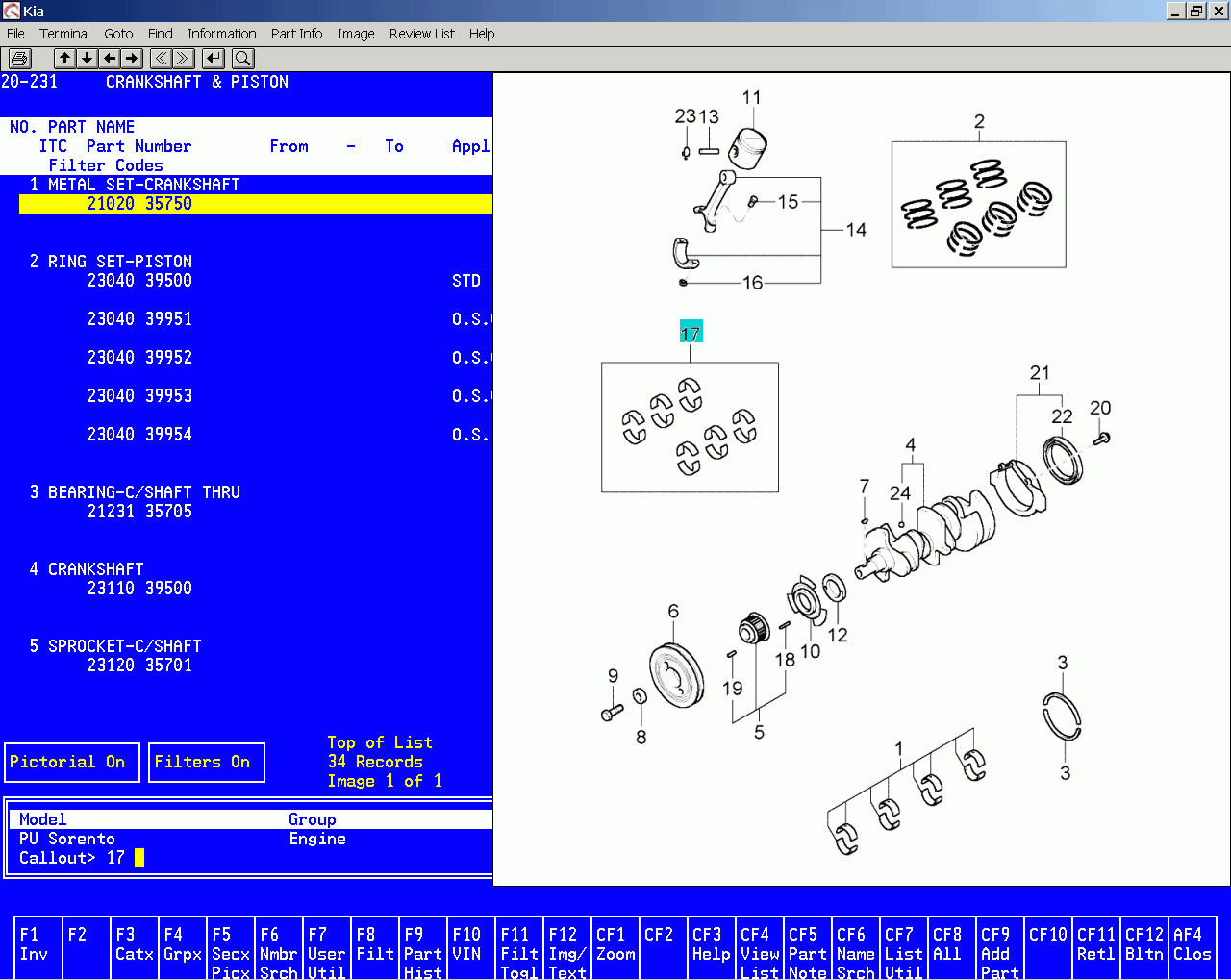Click the Print icon in toolbar

click(x=19, y=59)
